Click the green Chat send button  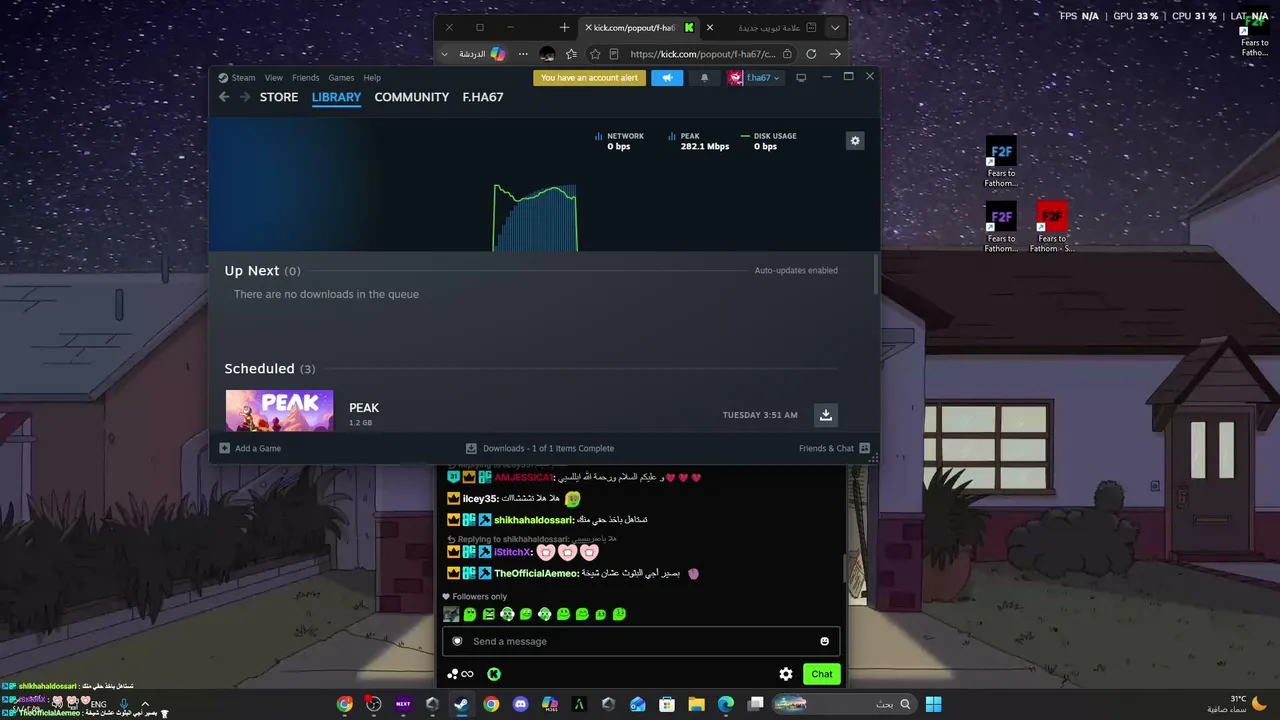pos(822,674)
